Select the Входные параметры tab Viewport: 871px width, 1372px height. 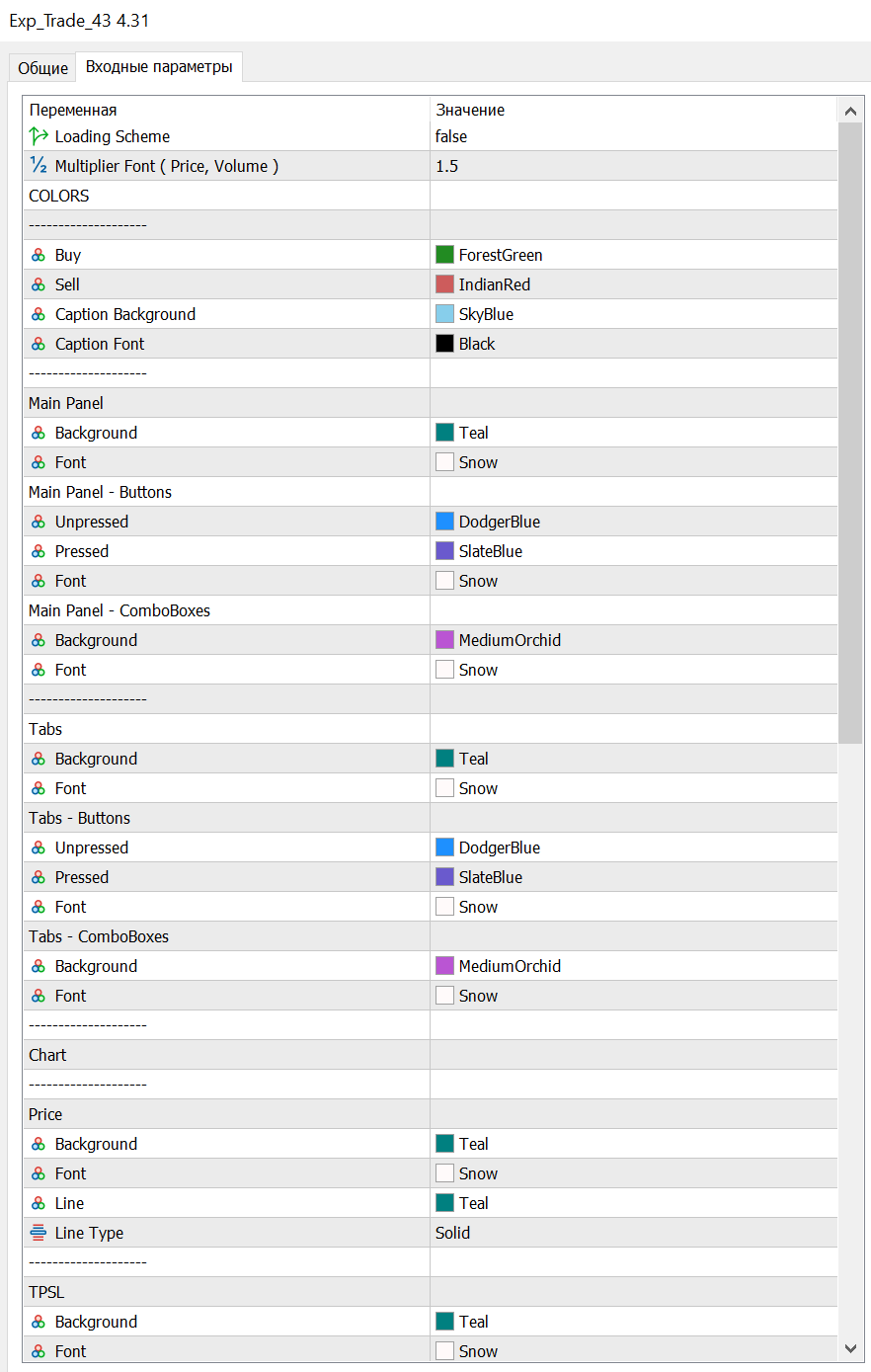(x=159, y=67)
